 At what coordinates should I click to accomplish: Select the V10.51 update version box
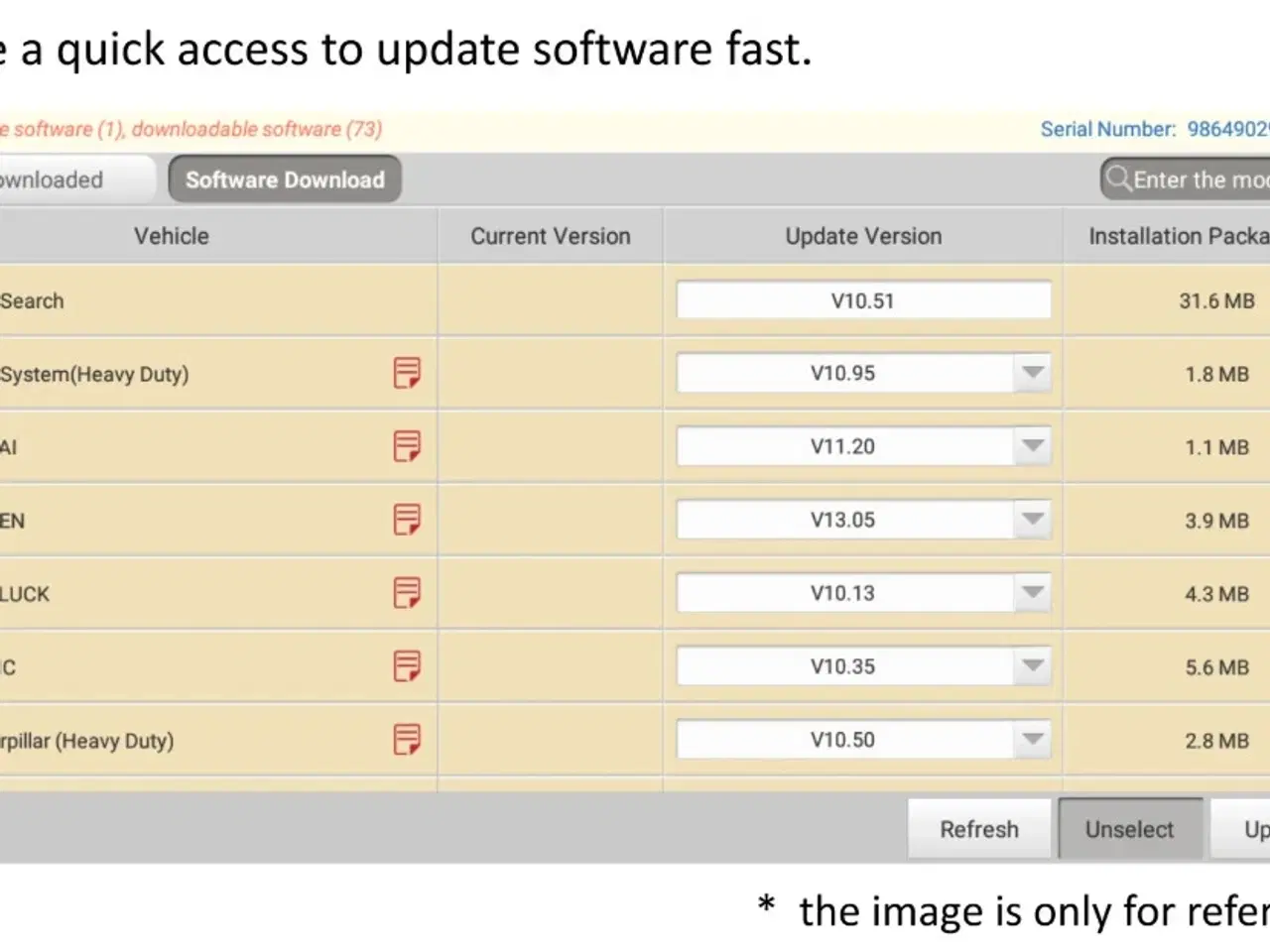[x=863, y=300]
